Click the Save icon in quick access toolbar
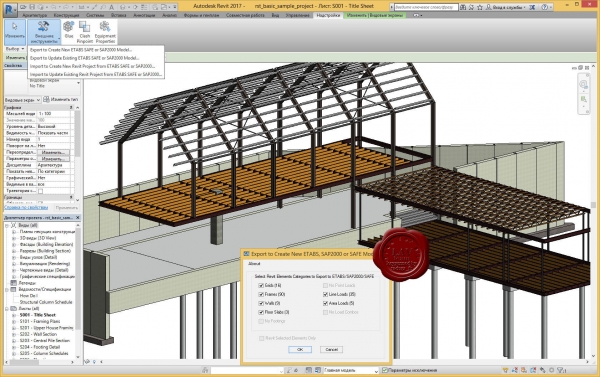Viewport: 600px width, 377px height. coord(32,7)
